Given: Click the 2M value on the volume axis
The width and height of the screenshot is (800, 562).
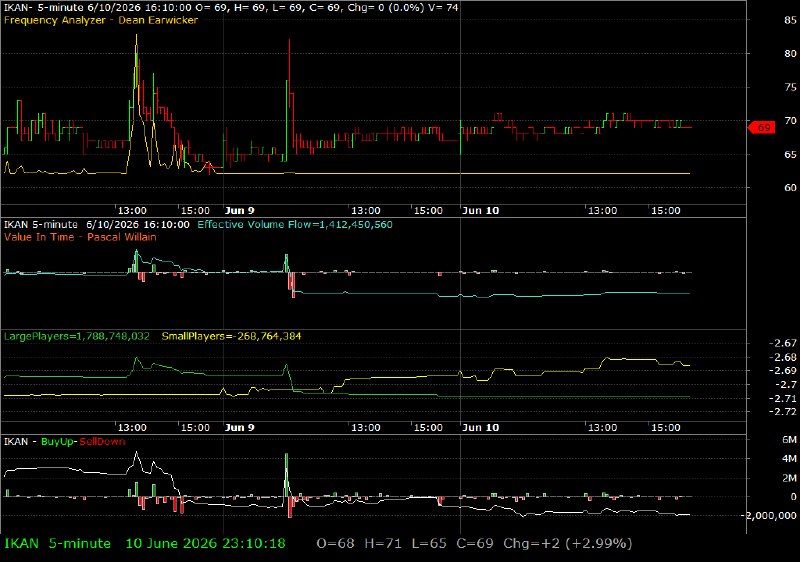Looking at the screenshot, I should pos(789,478).
